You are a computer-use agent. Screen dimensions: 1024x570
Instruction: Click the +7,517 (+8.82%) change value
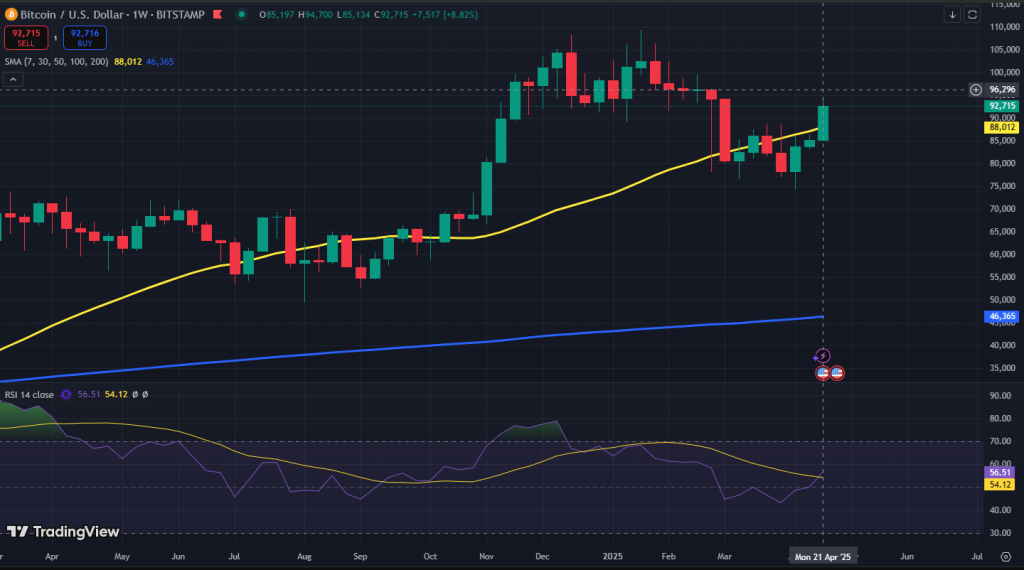[x=445, y=14]
